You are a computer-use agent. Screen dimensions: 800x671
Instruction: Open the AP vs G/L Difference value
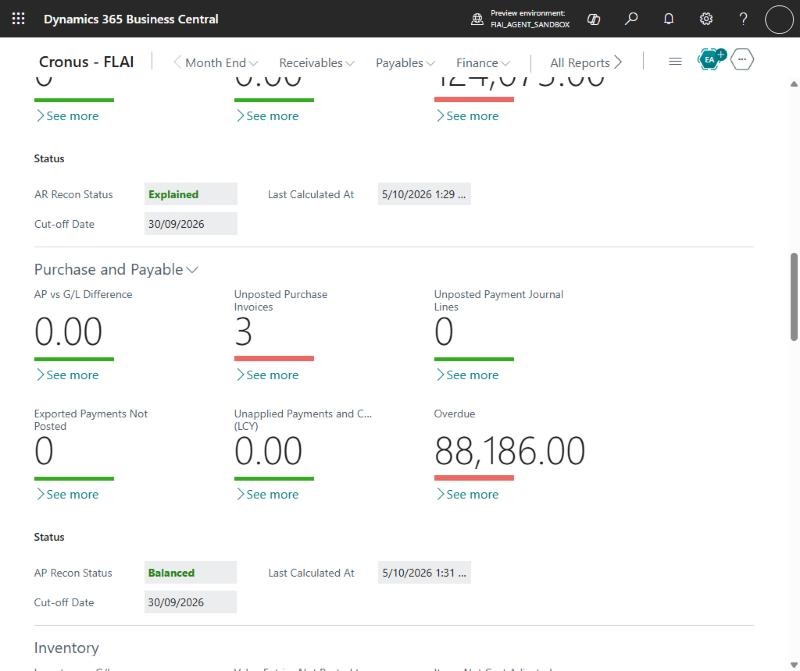pos(68,332)
